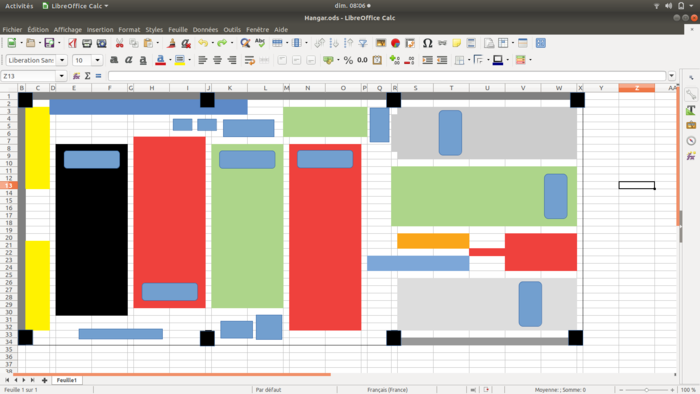Open font color dropdown arrow
The height and width of the screenshot is (394, 700).
point(170,60)
